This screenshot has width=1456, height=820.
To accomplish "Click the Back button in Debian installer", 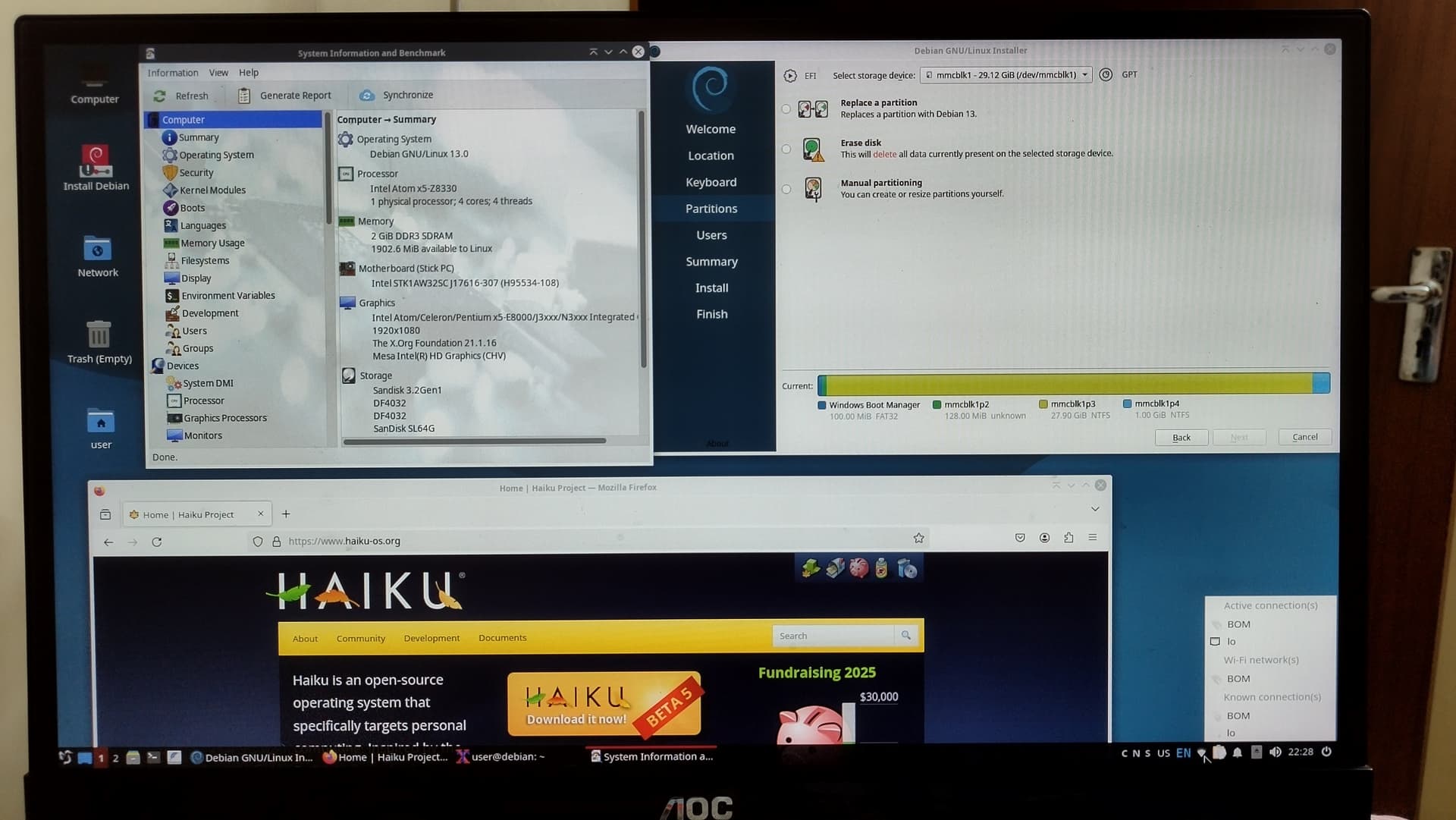I will coord(1181,438).
